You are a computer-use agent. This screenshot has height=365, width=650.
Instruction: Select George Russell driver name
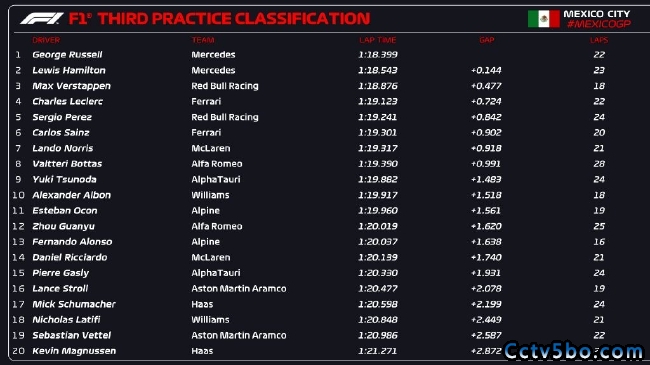[x=67, y=55]
